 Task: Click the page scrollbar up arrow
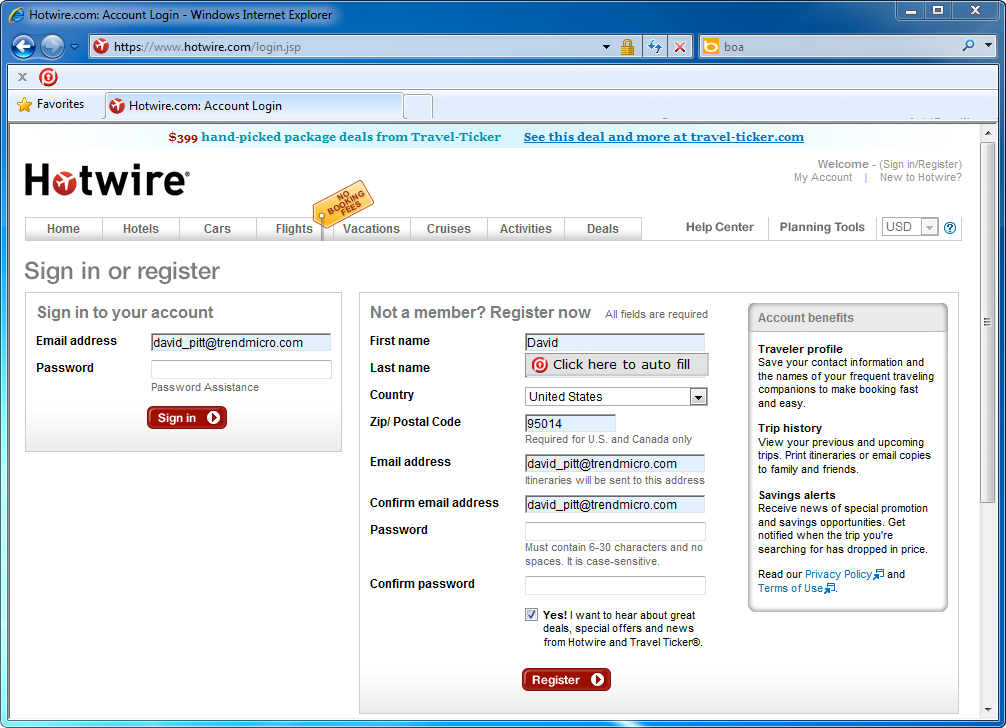coord(988,133)
